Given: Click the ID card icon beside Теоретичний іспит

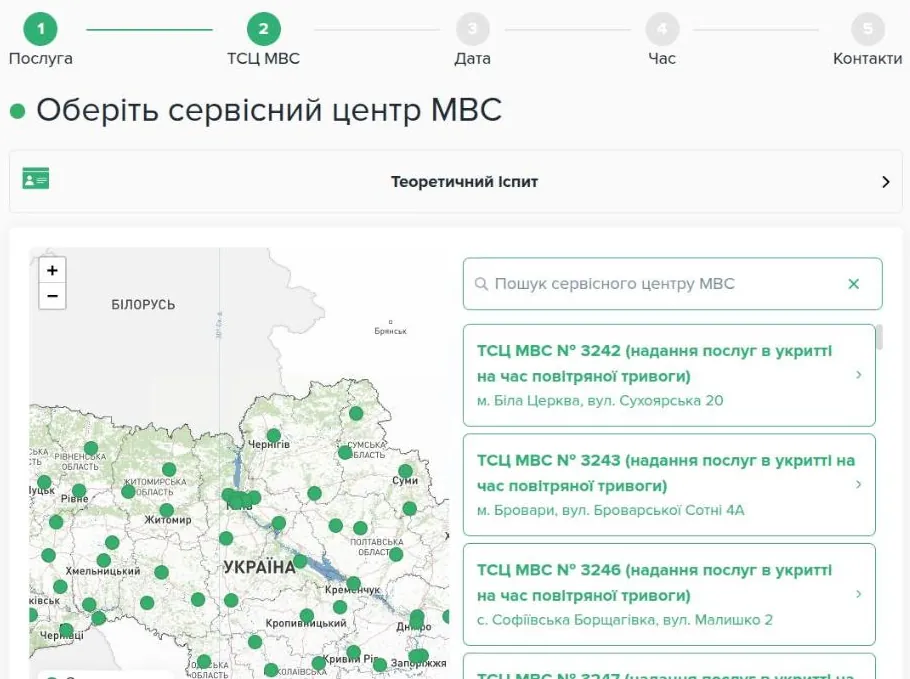Looking at the screenshot, I should 36,178.
